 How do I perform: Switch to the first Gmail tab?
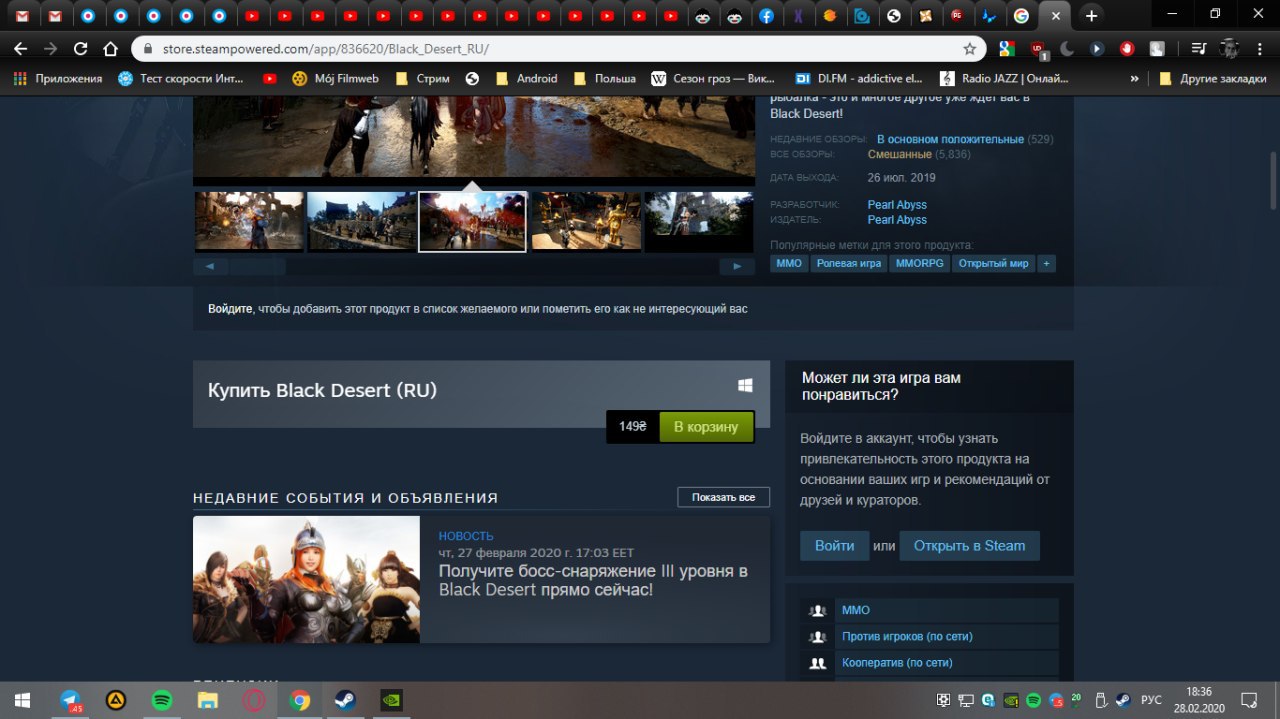[22, 15]
